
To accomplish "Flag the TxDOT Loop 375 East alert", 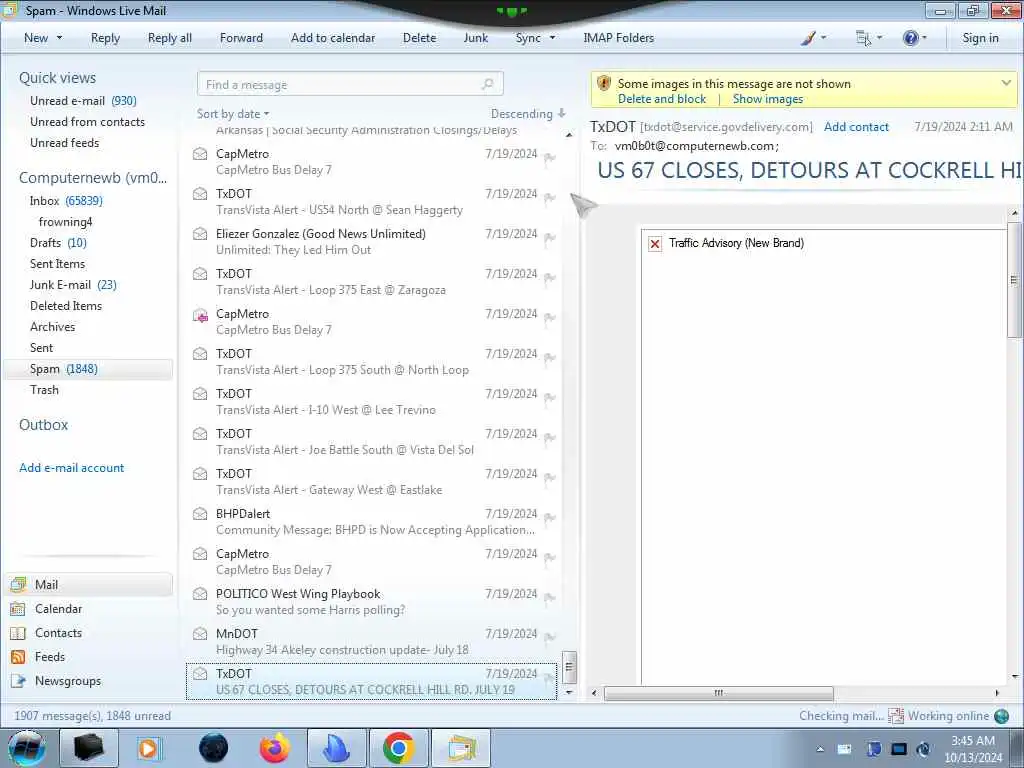I will coord(550,278).
